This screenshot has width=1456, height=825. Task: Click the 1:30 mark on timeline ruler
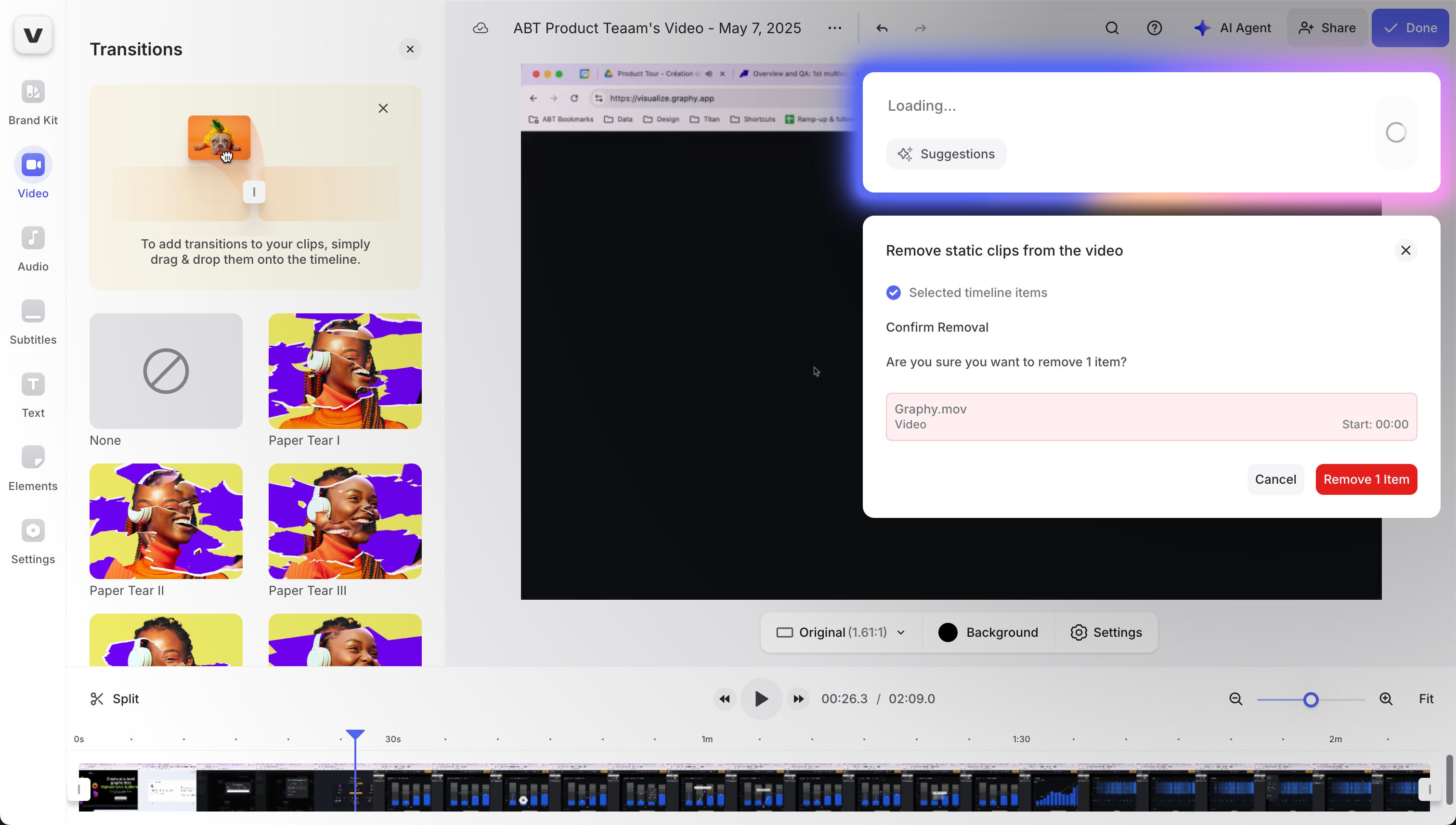point(1021,739)
